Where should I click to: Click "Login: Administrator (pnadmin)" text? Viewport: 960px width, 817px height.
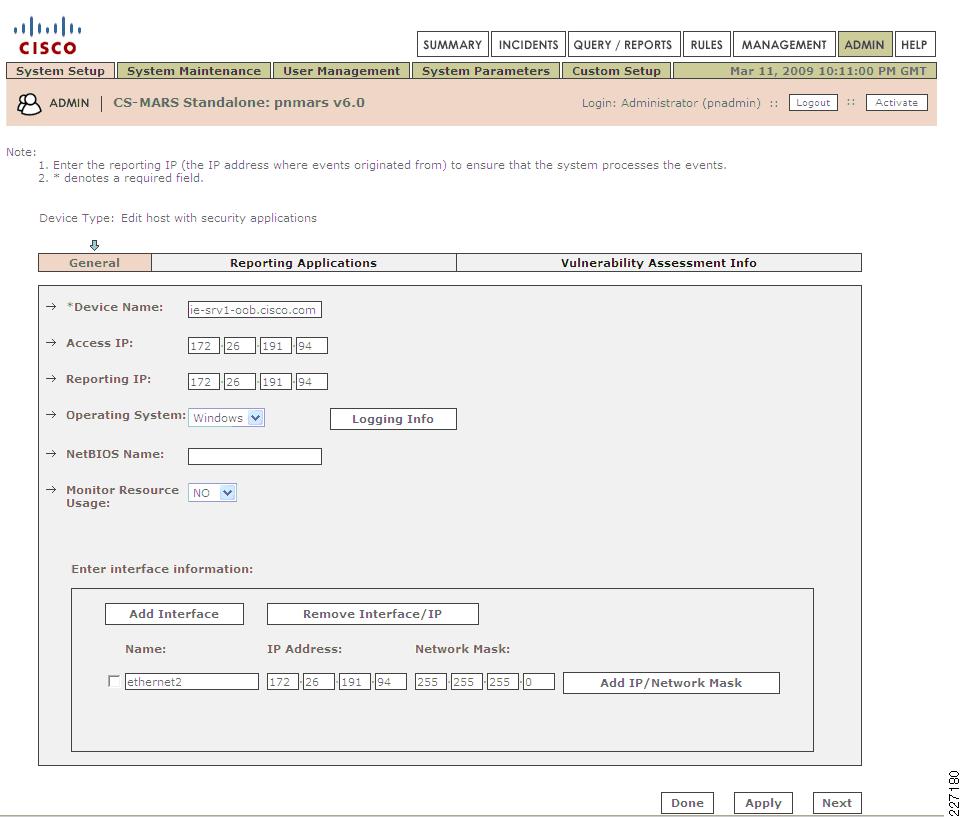tap(671, 103)
